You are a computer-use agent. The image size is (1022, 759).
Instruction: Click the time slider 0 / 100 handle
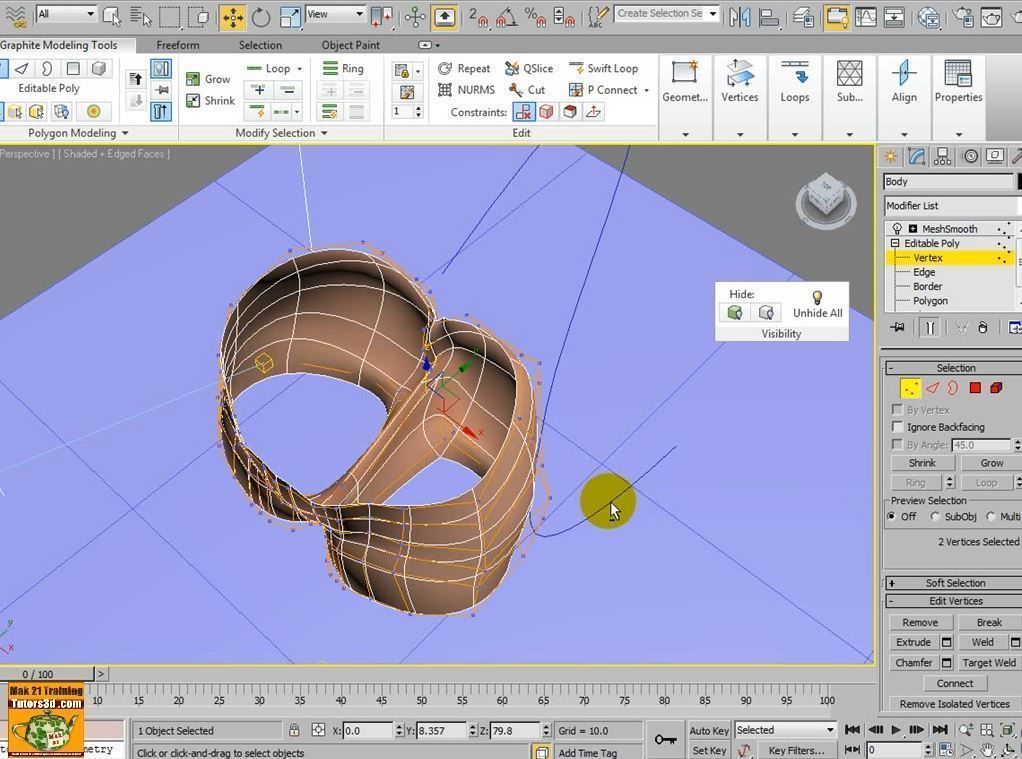(47, 674)
